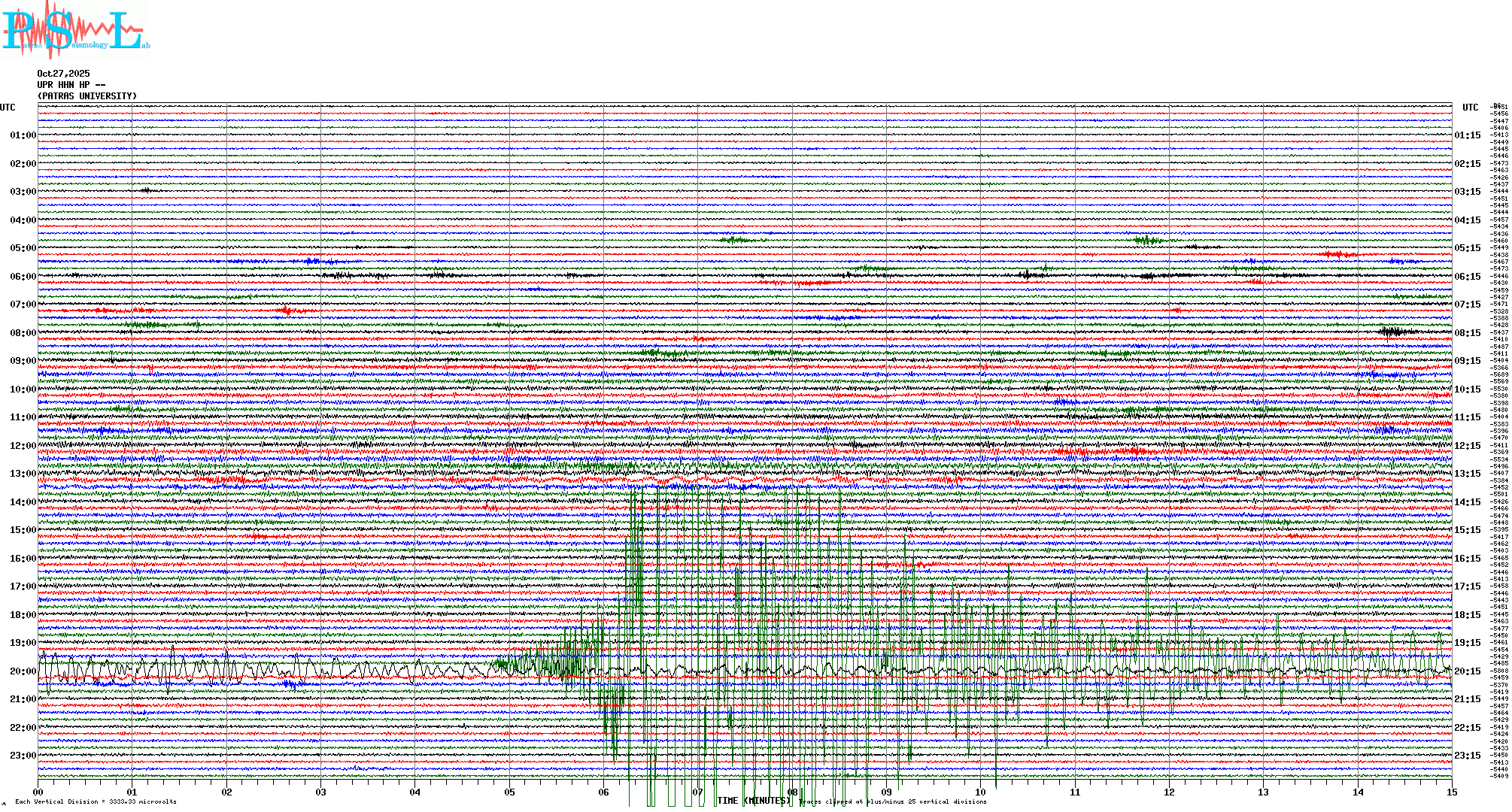Viewport: 1512px width, 812px height.
Task: Click the 08:15 time label on right
Action: click(x=1467, y=333)
